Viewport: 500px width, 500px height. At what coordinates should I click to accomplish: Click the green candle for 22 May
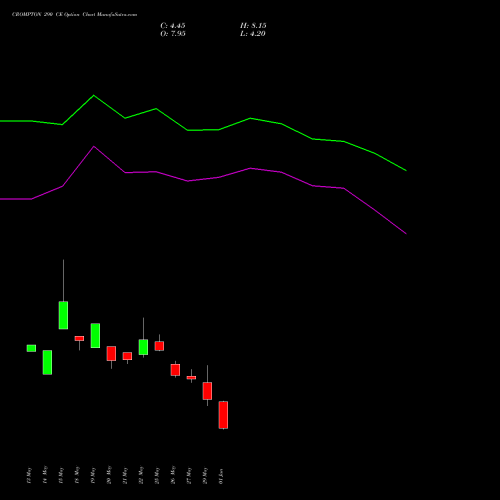143,347
